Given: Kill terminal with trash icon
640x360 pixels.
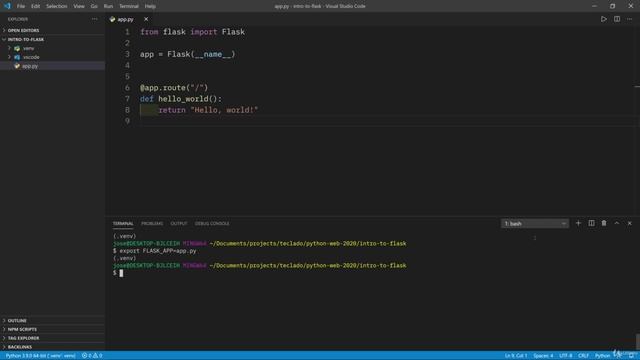Looking at the screenshot, I should [604, 223].
